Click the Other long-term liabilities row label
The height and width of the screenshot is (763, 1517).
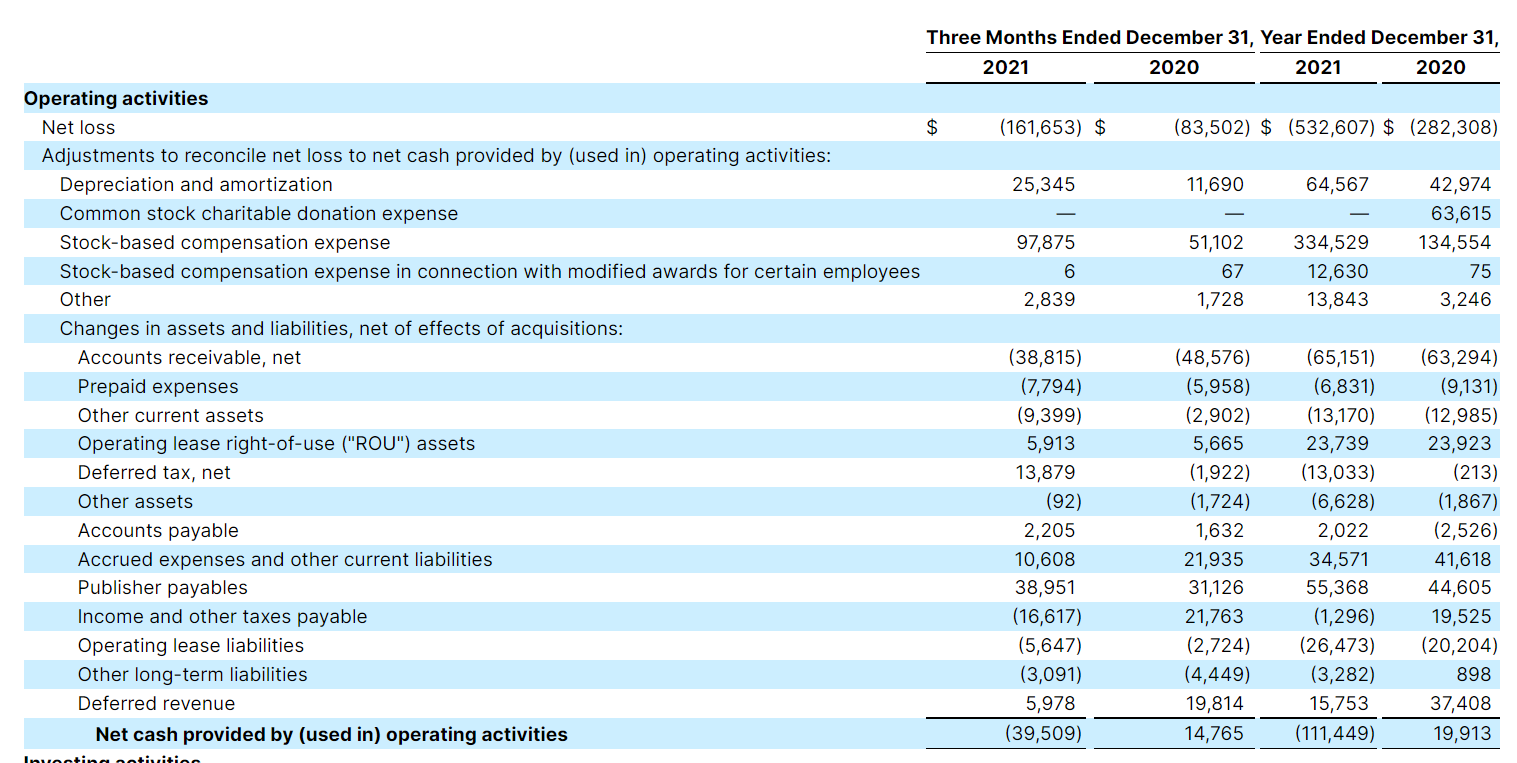coord(192,674)
